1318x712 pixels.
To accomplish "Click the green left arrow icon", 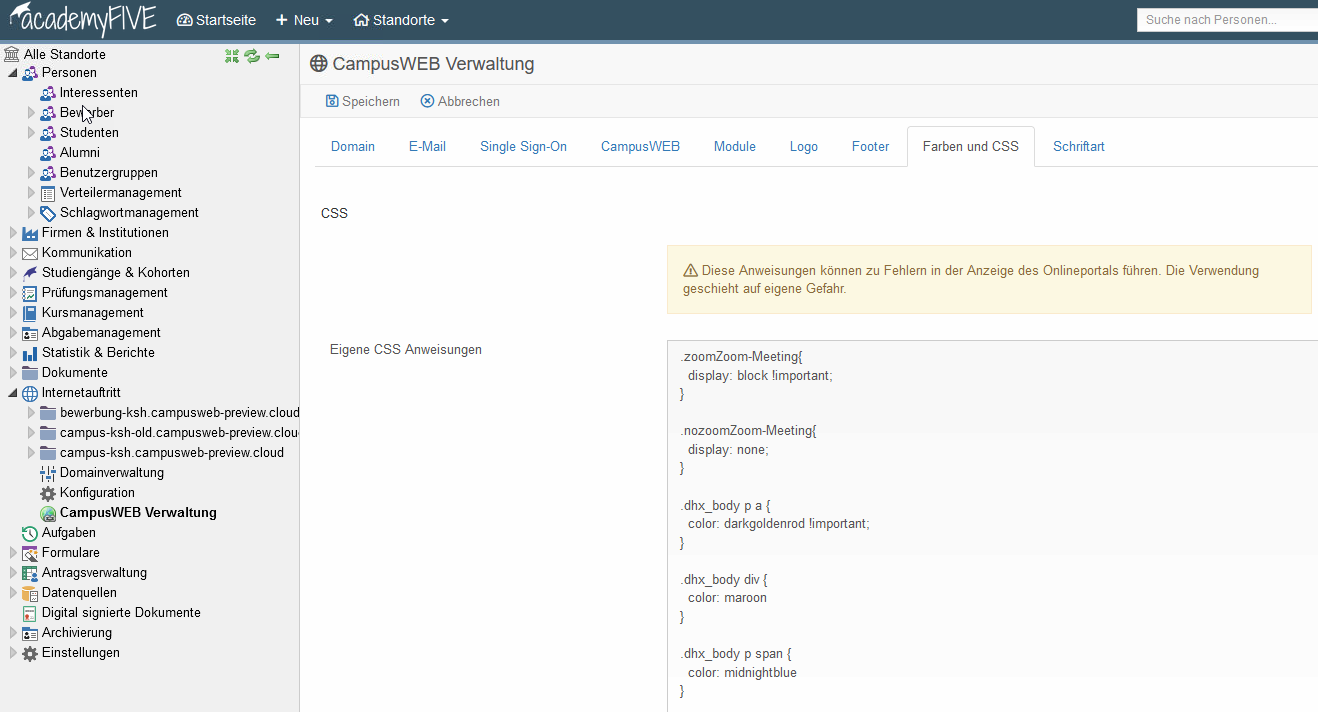I will tap(272, 56).
